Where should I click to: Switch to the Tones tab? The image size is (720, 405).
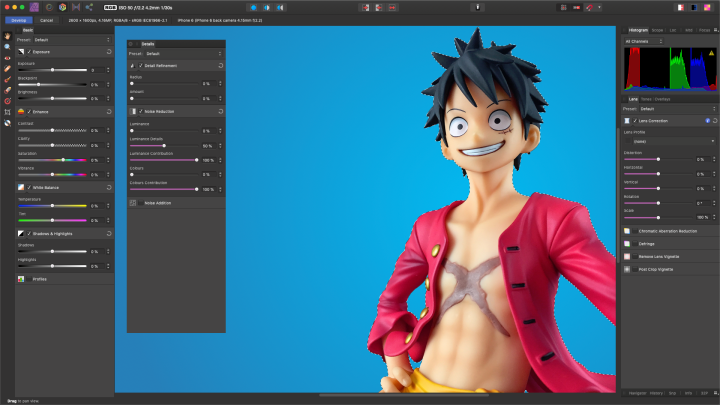pyautogui.click(x=646, y=99)
